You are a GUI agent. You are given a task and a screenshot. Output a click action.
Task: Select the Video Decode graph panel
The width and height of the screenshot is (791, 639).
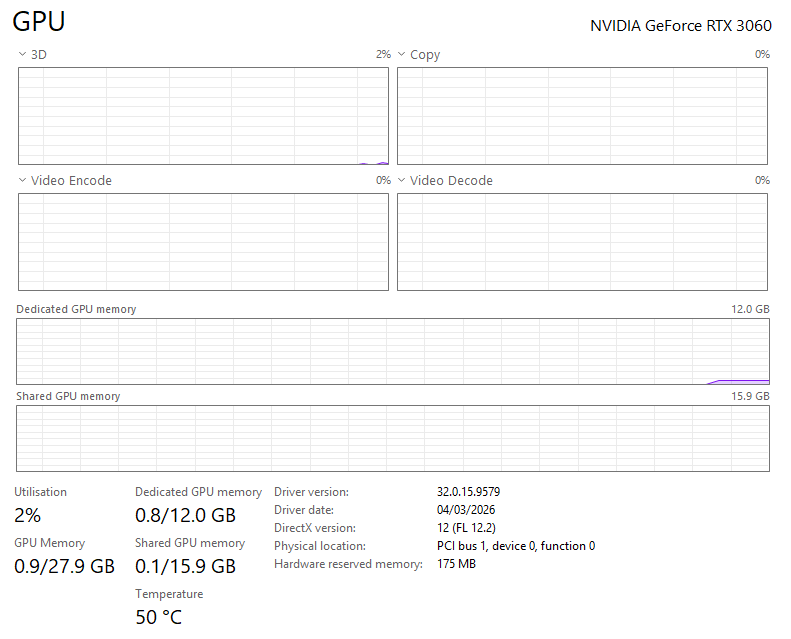582,242
